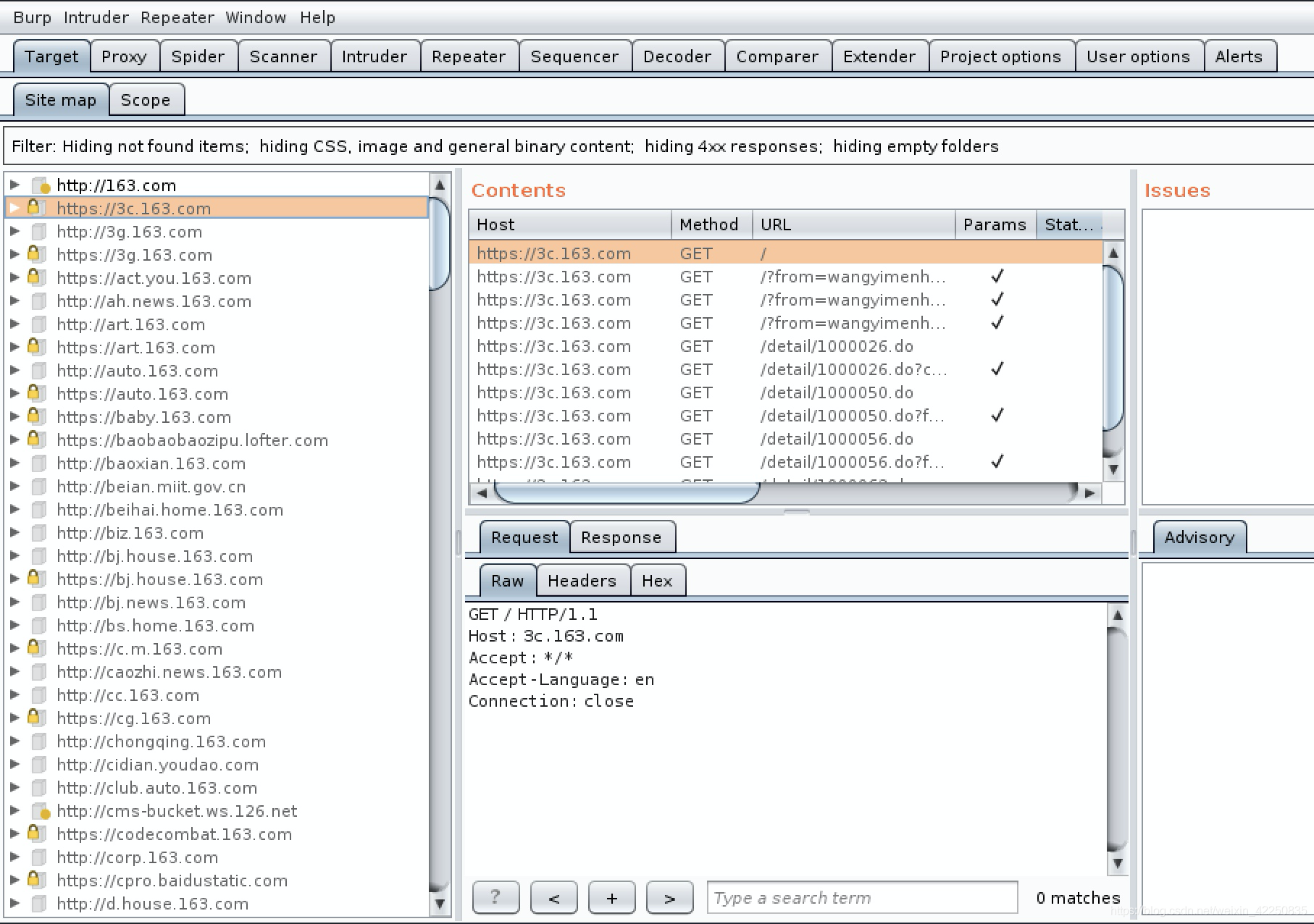1314x924 pixels.
Task: Click the page icon beside http://biz.163.com
Action: (40, 533)
